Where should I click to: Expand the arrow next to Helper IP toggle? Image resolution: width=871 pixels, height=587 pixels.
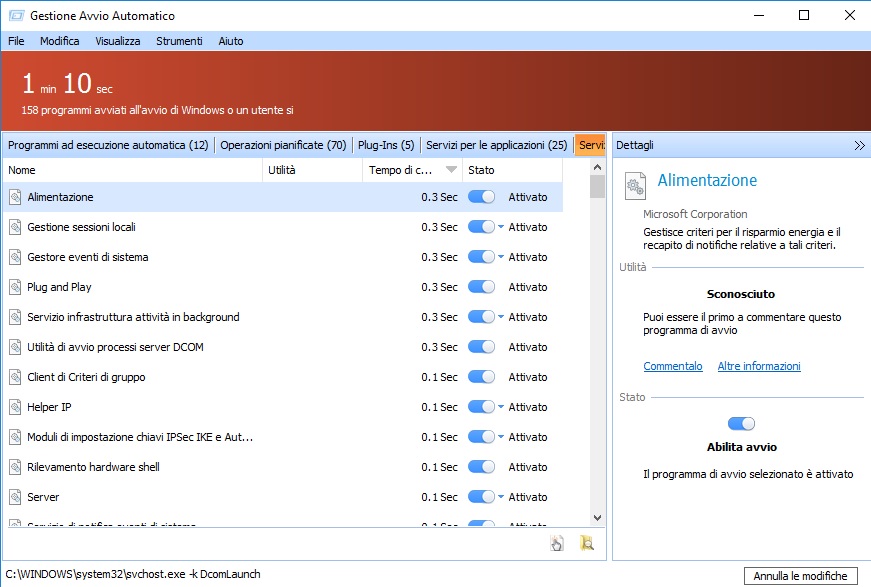(x=501, y=408)
